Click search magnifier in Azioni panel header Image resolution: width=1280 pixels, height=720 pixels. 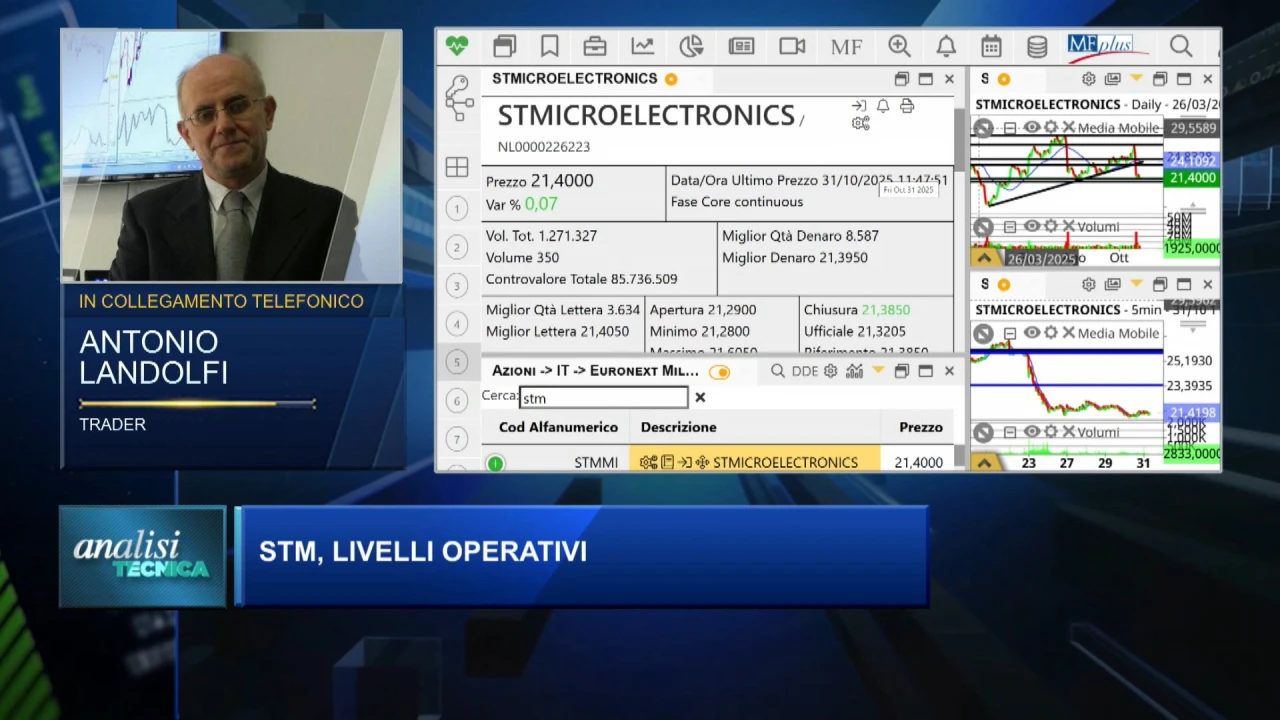point(778,371)
